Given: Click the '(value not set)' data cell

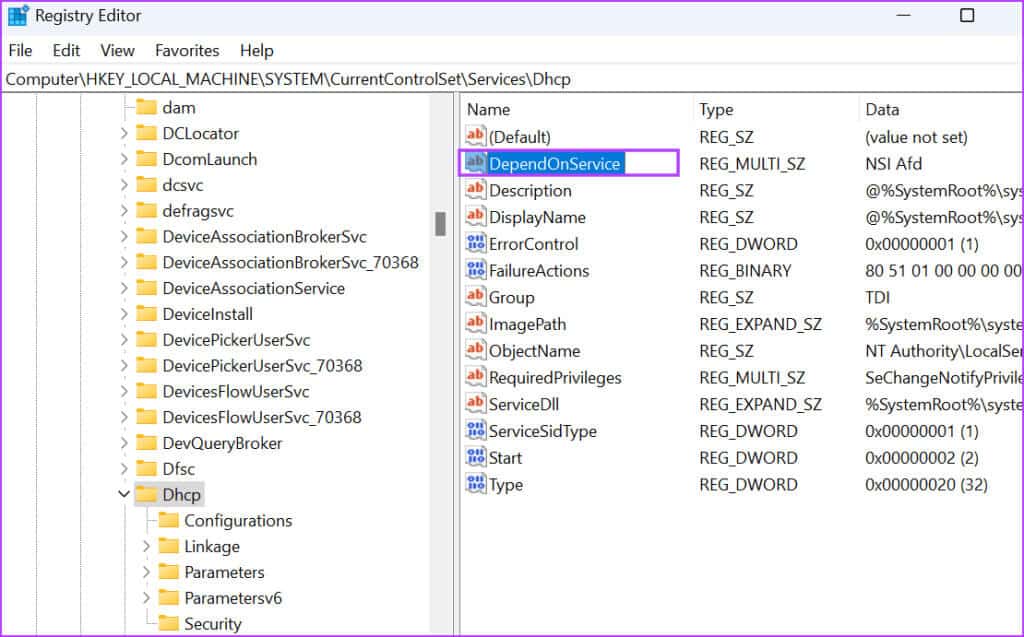Looking at the screenshot, I should (x=916, y=137).
